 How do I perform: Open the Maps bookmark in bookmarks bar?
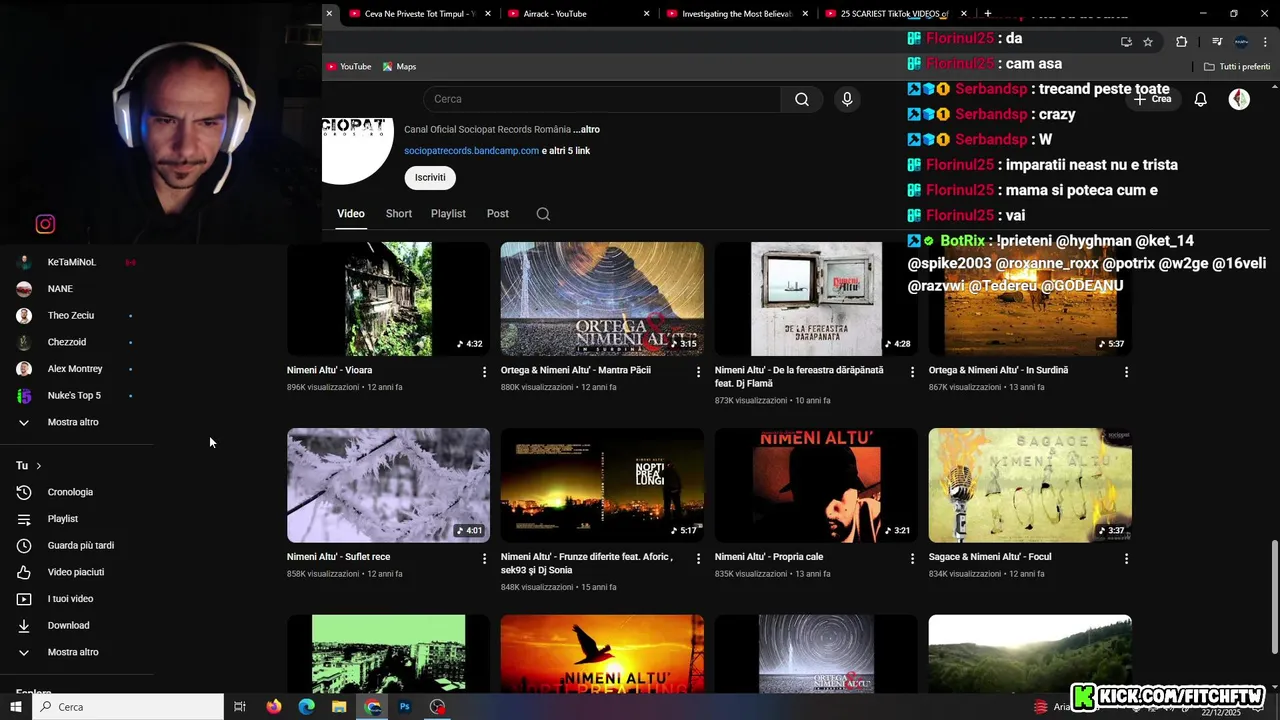point(399,67)
